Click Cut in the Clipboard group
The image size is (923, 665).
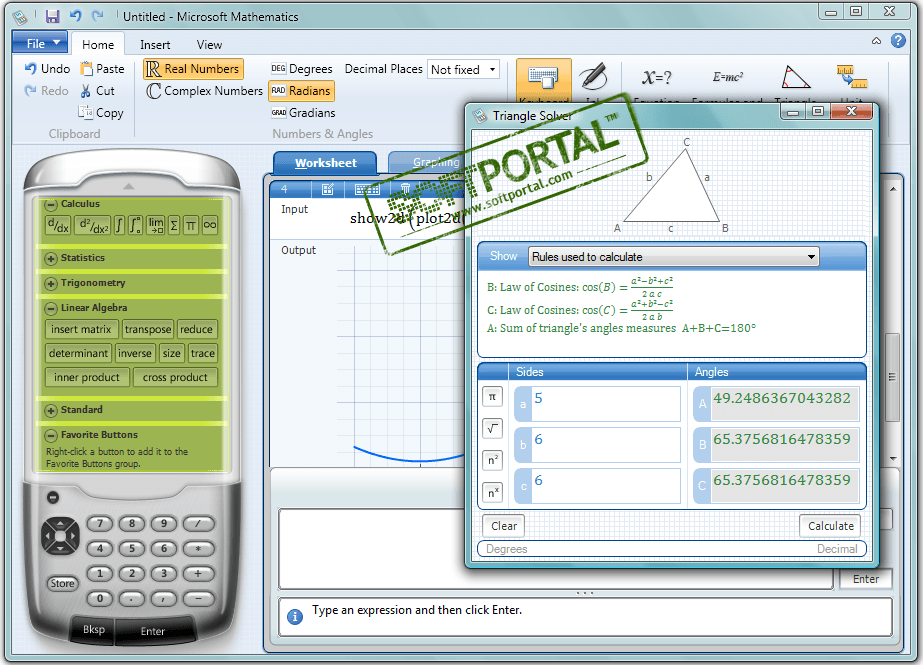(97, 91)
